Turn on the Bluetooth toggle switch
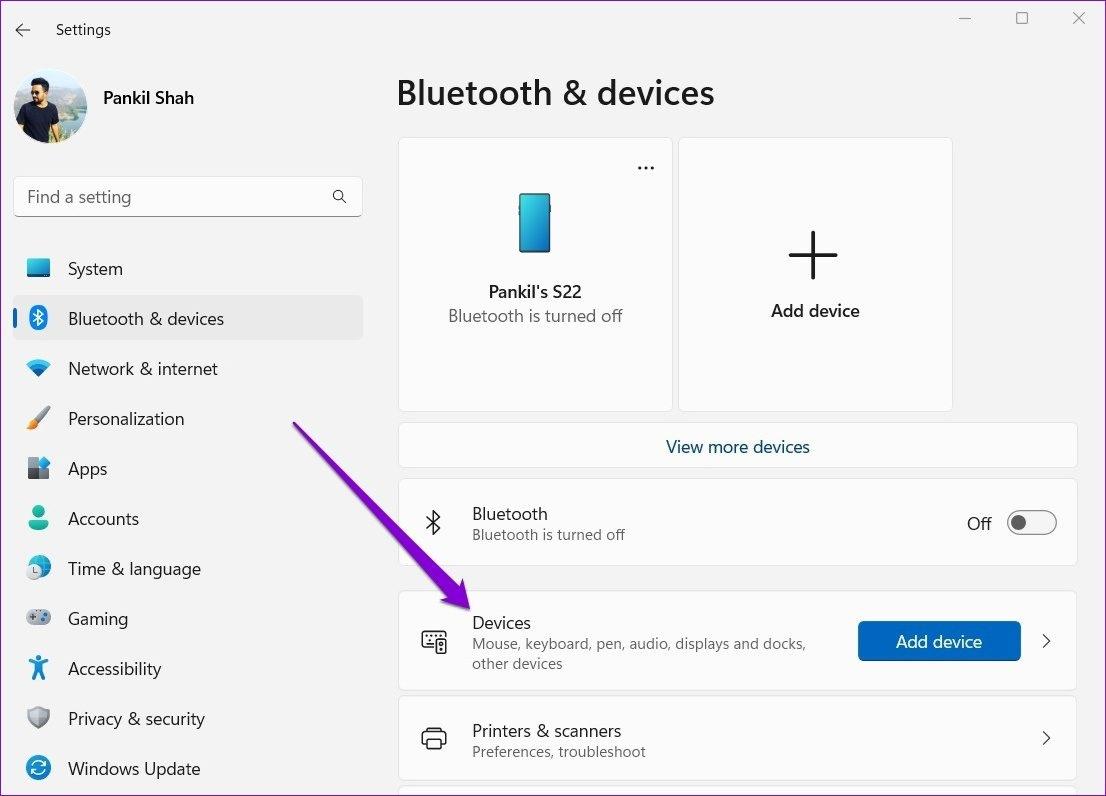 pos(1031,522)
